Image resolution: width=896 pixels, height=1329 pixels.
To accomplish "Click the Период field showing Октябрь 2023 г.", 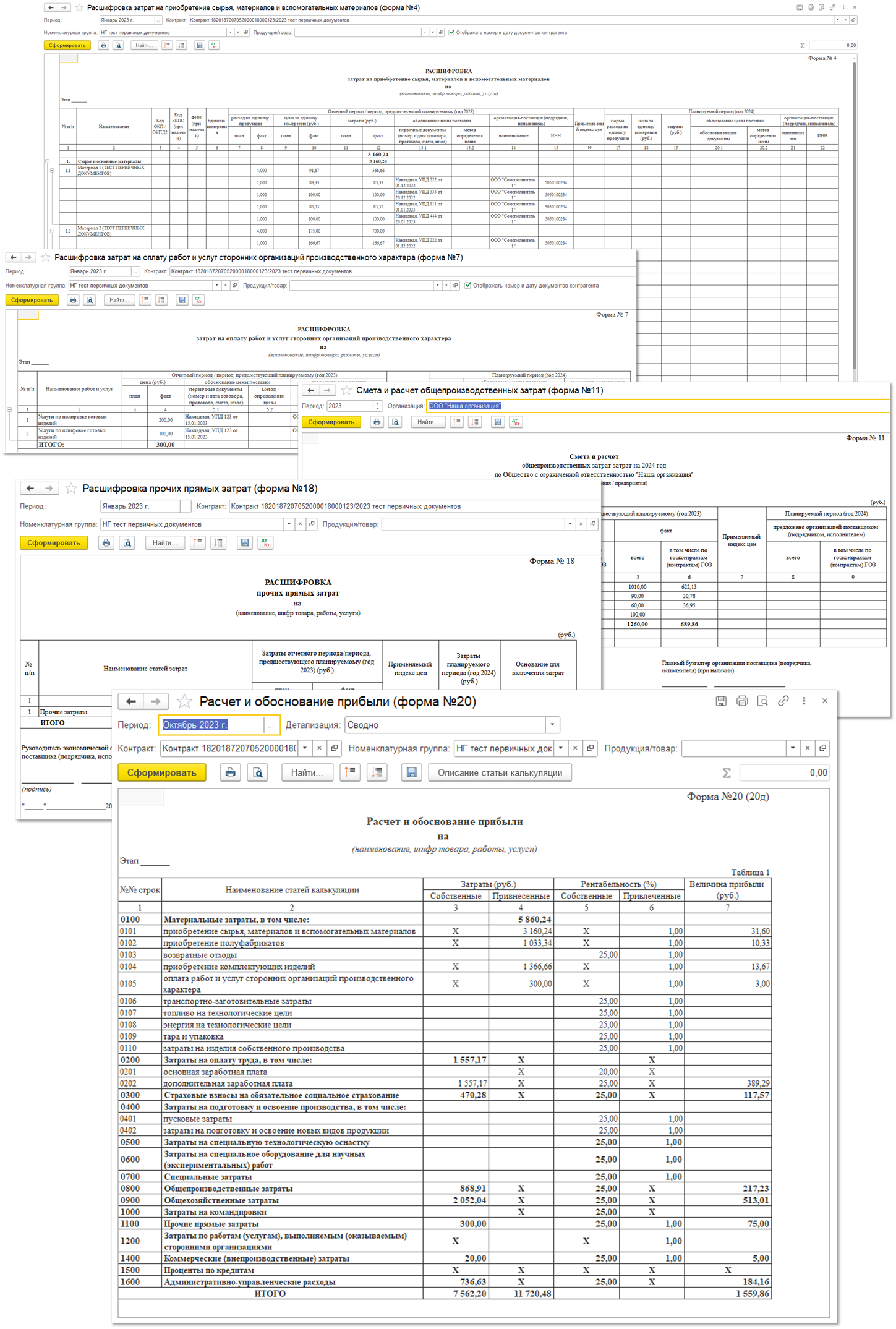I will (x=210, y=725).
